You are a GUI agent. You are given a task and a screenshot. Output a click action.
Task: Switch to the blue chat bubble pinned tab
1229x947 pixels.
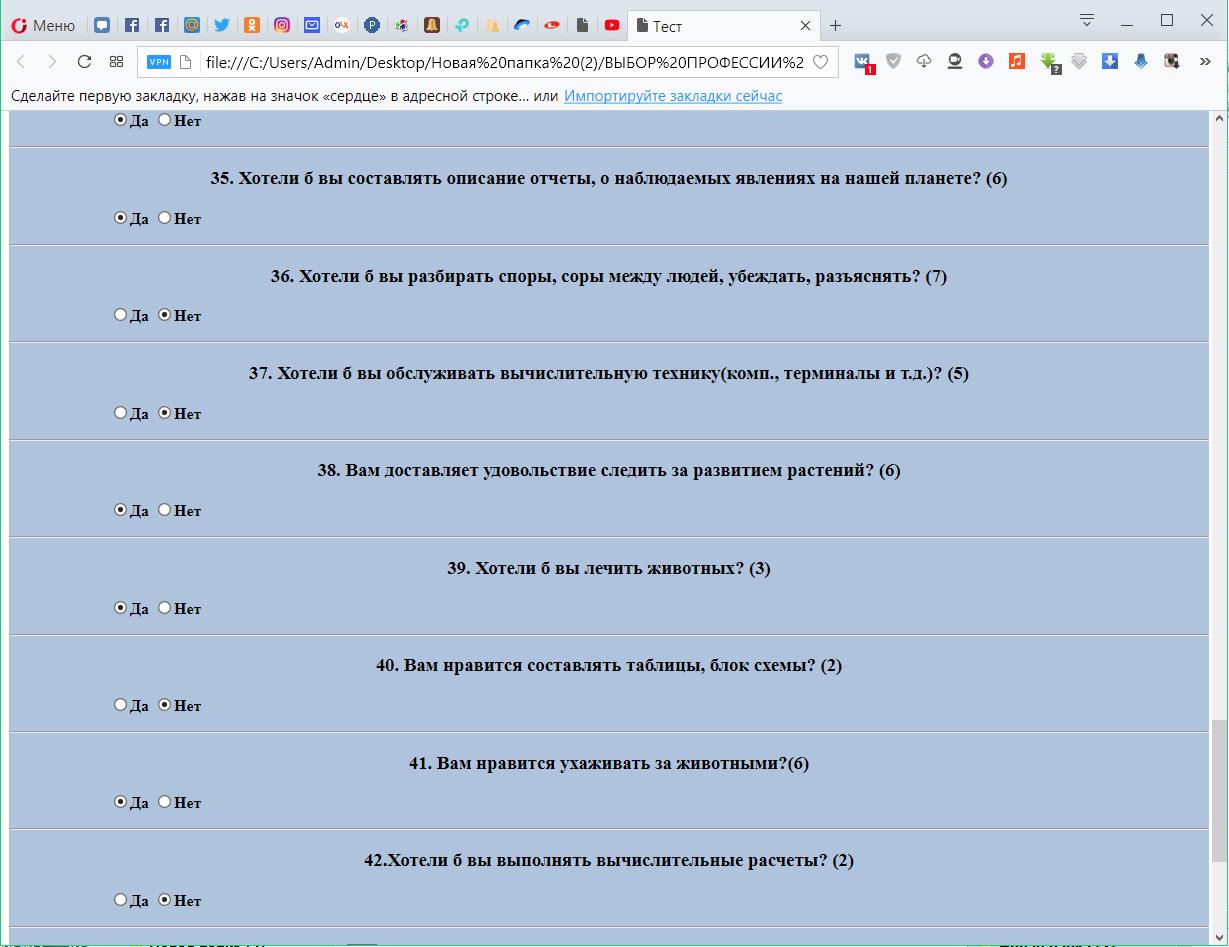(x=102, y=26)
